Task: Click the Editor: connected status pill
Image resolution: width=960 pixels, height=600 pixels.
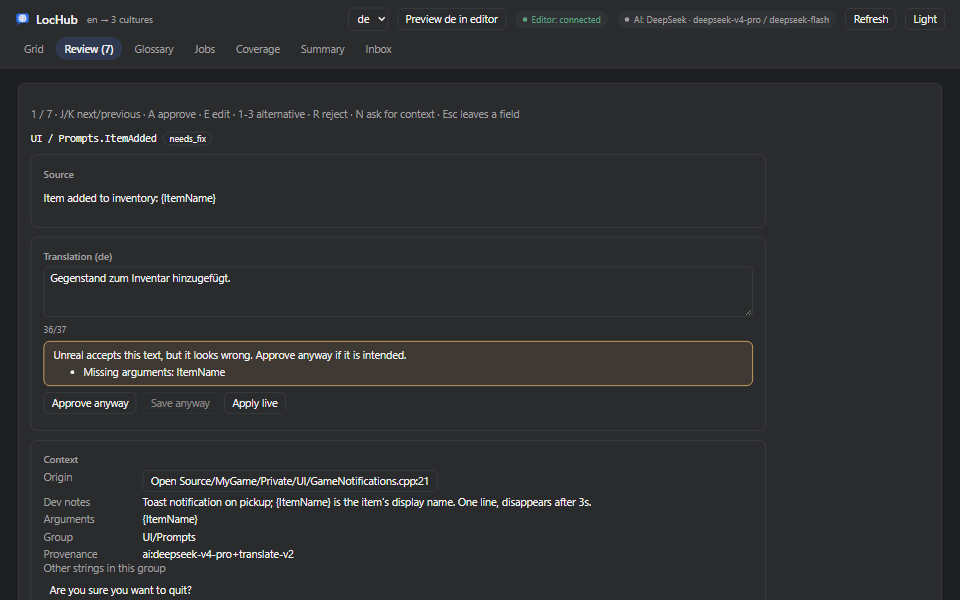Action: [x=561, y=20]
